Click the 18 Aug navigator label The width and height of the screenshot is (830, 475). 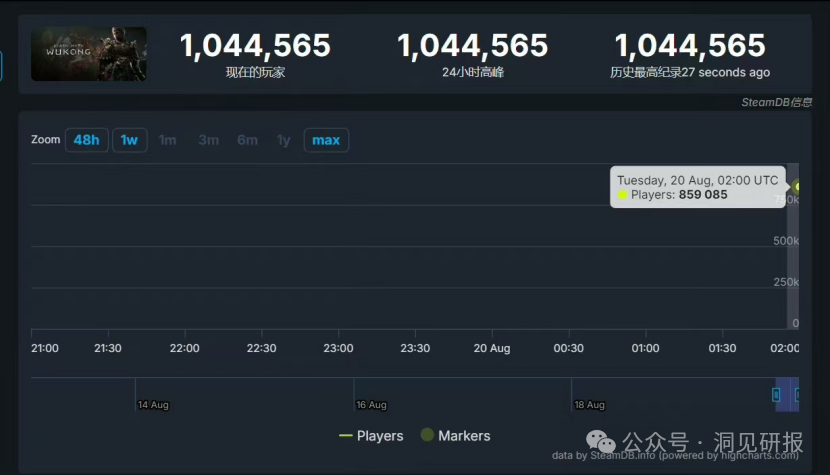[589, 405]
